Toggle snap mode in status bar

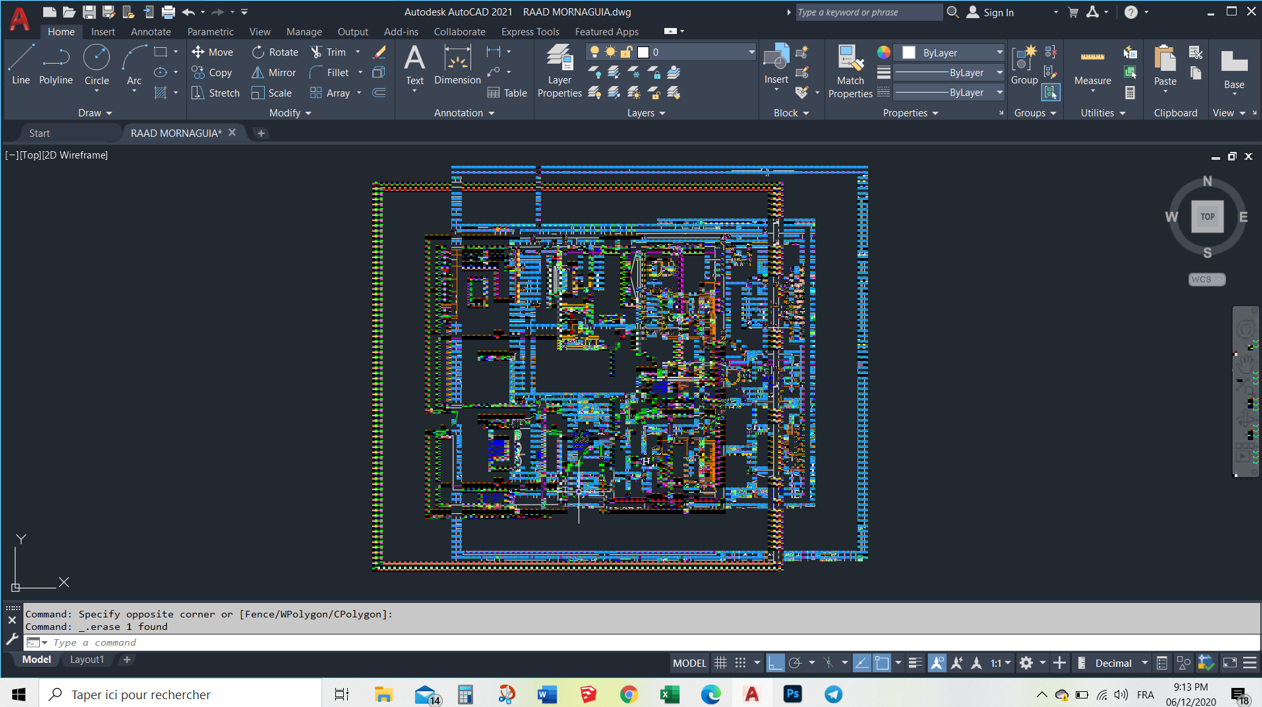click(740, 663)
